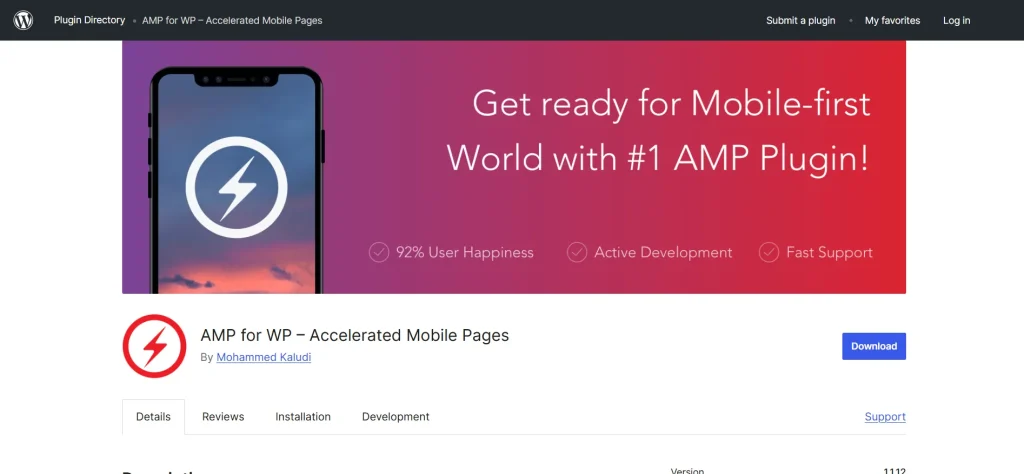Open the Installation tab

tap(303, 417)
